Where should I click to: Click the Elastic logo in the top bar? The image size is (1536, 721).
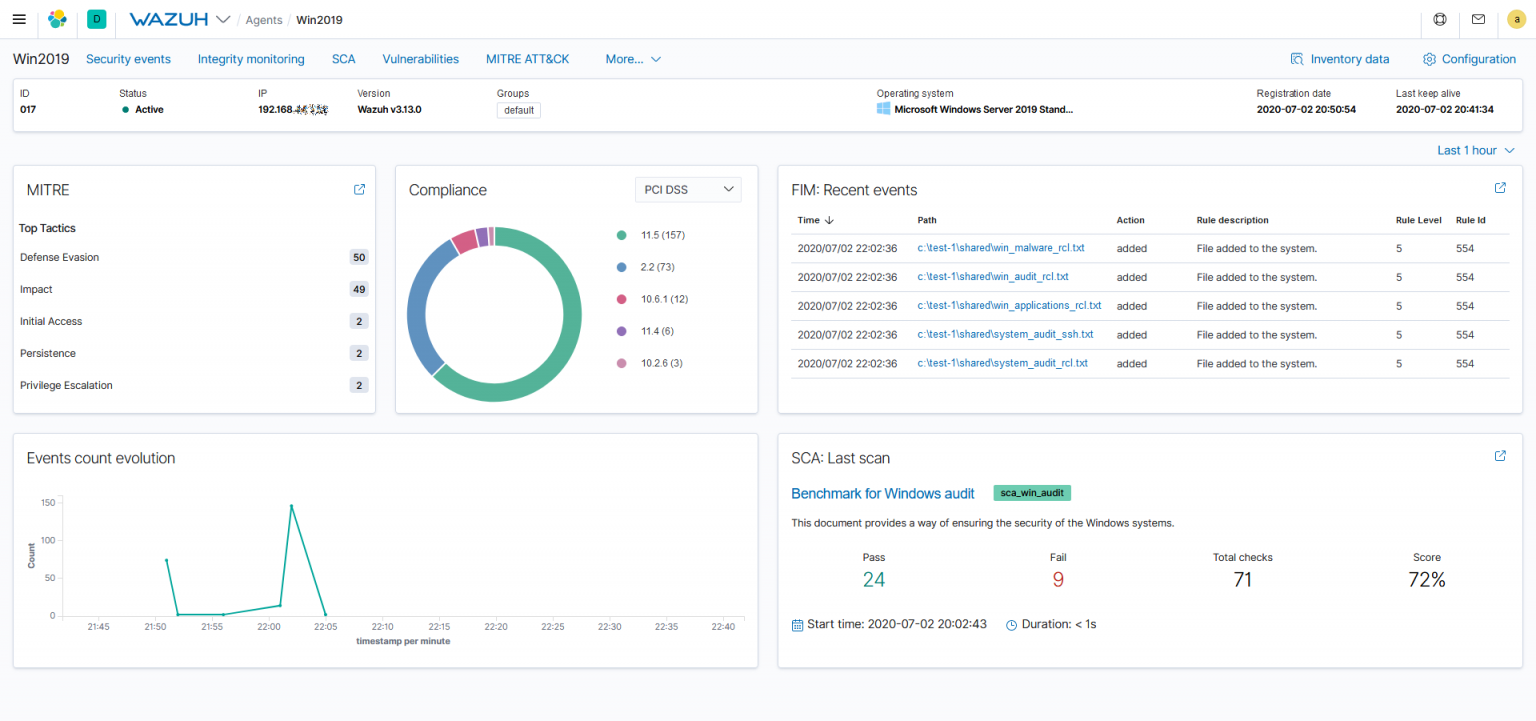pyautogui.click(x=57, y=19)
